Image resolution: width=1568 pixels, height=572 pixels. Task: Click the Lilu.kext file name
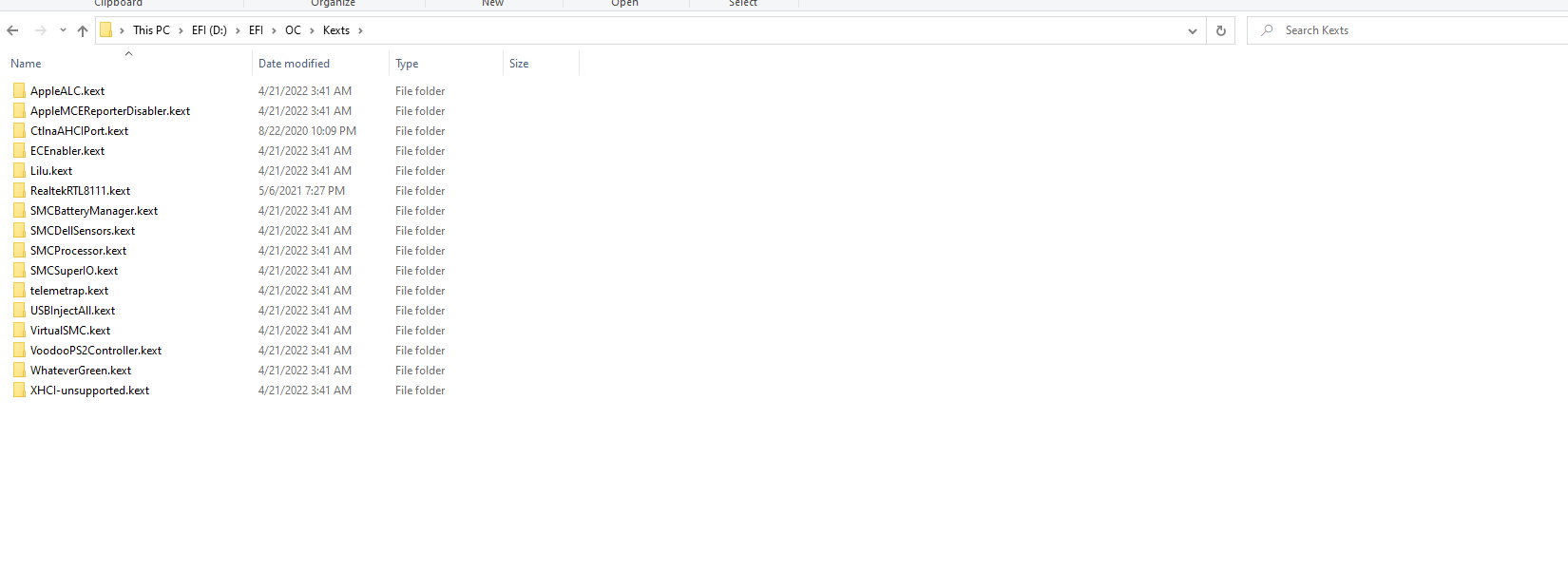coord(51,171)
